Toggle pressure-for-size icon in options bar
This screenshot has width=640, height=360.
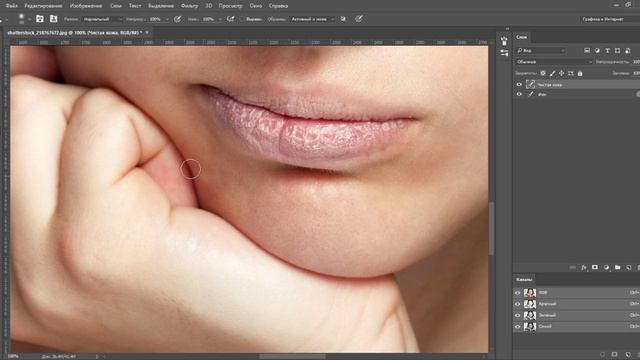point(359,19)
